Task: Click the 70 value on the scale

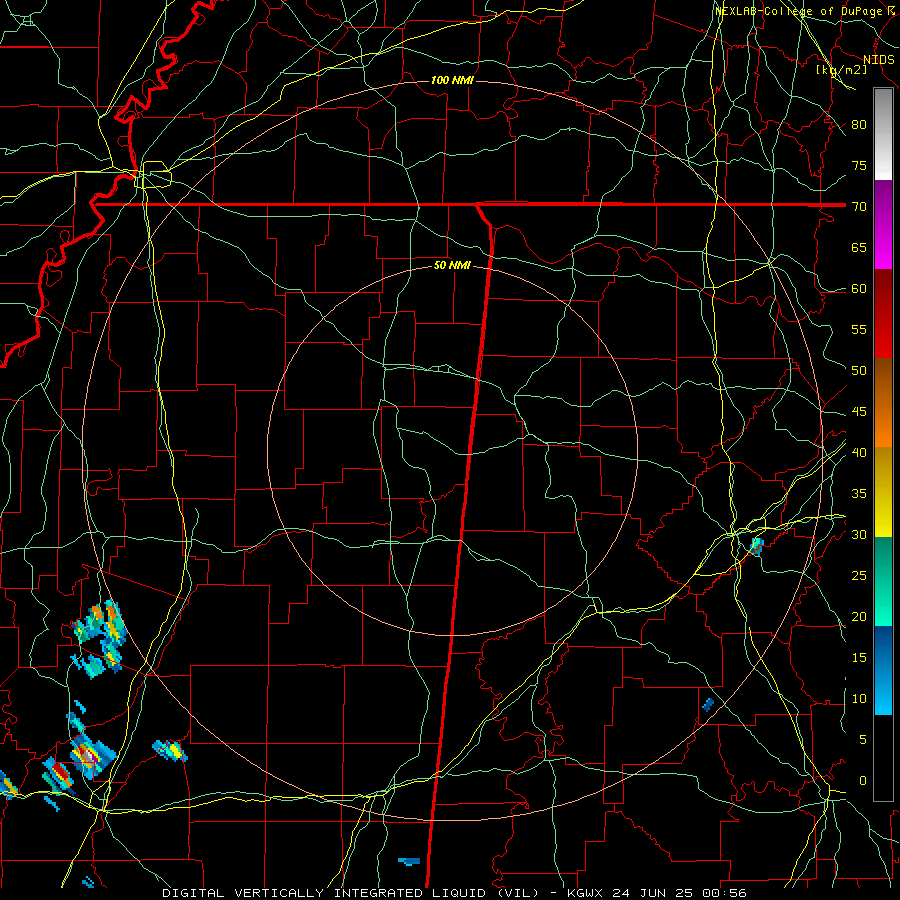Action: pyautogui.click(x=859, y=207)
